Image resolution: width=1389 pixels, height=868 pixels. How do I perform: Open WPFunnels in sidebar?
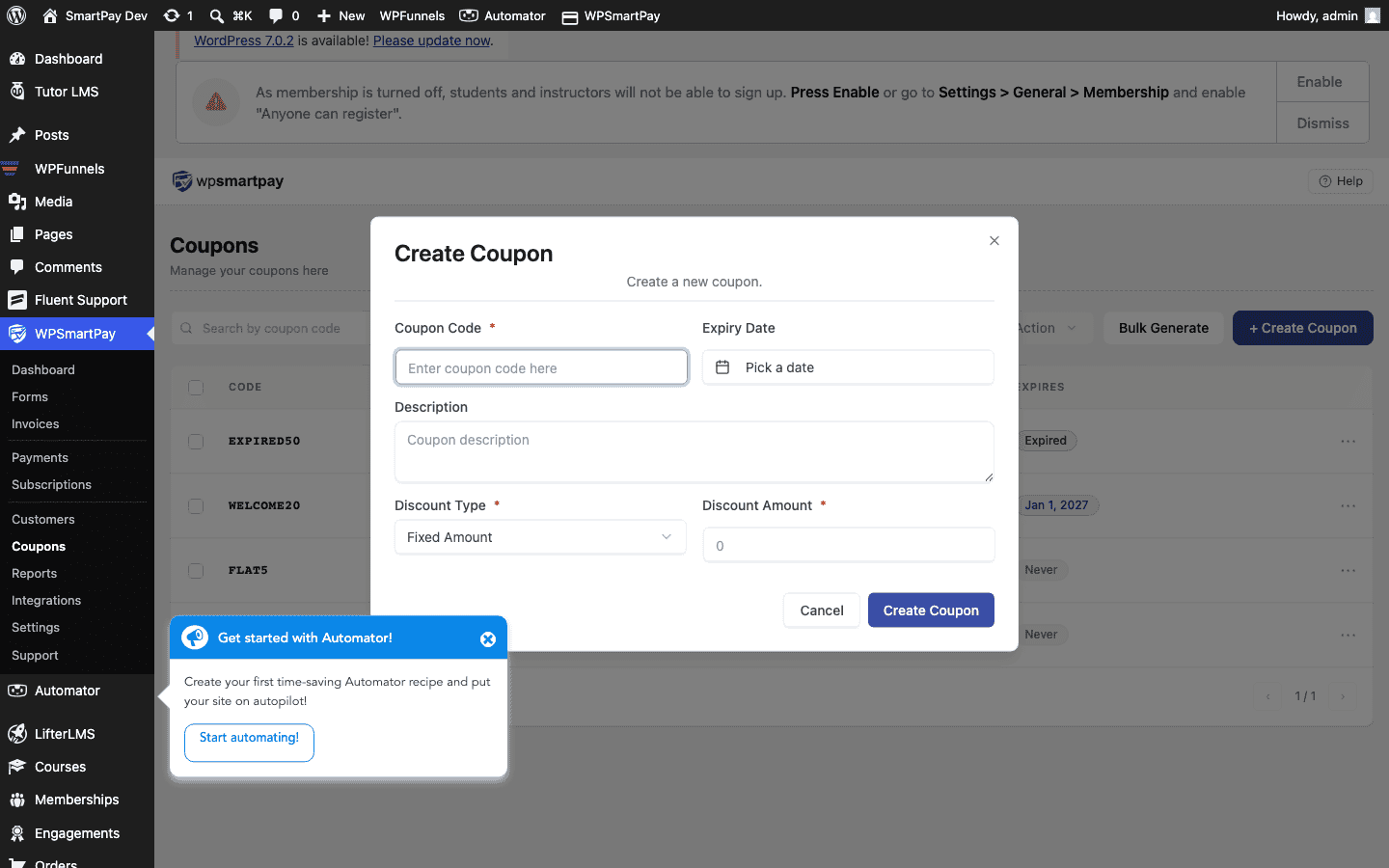[x=77, y=169]
